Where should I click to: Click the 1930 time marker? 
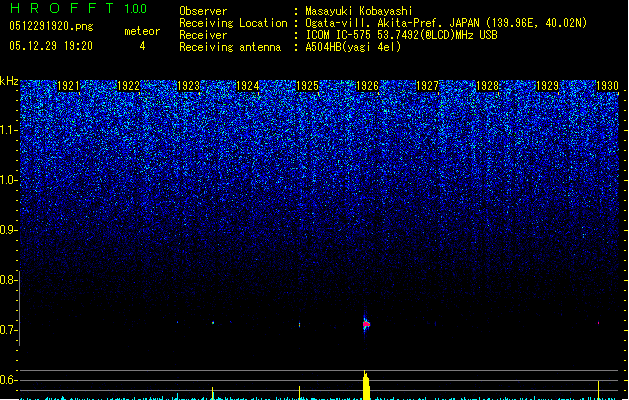pos(607,85)
